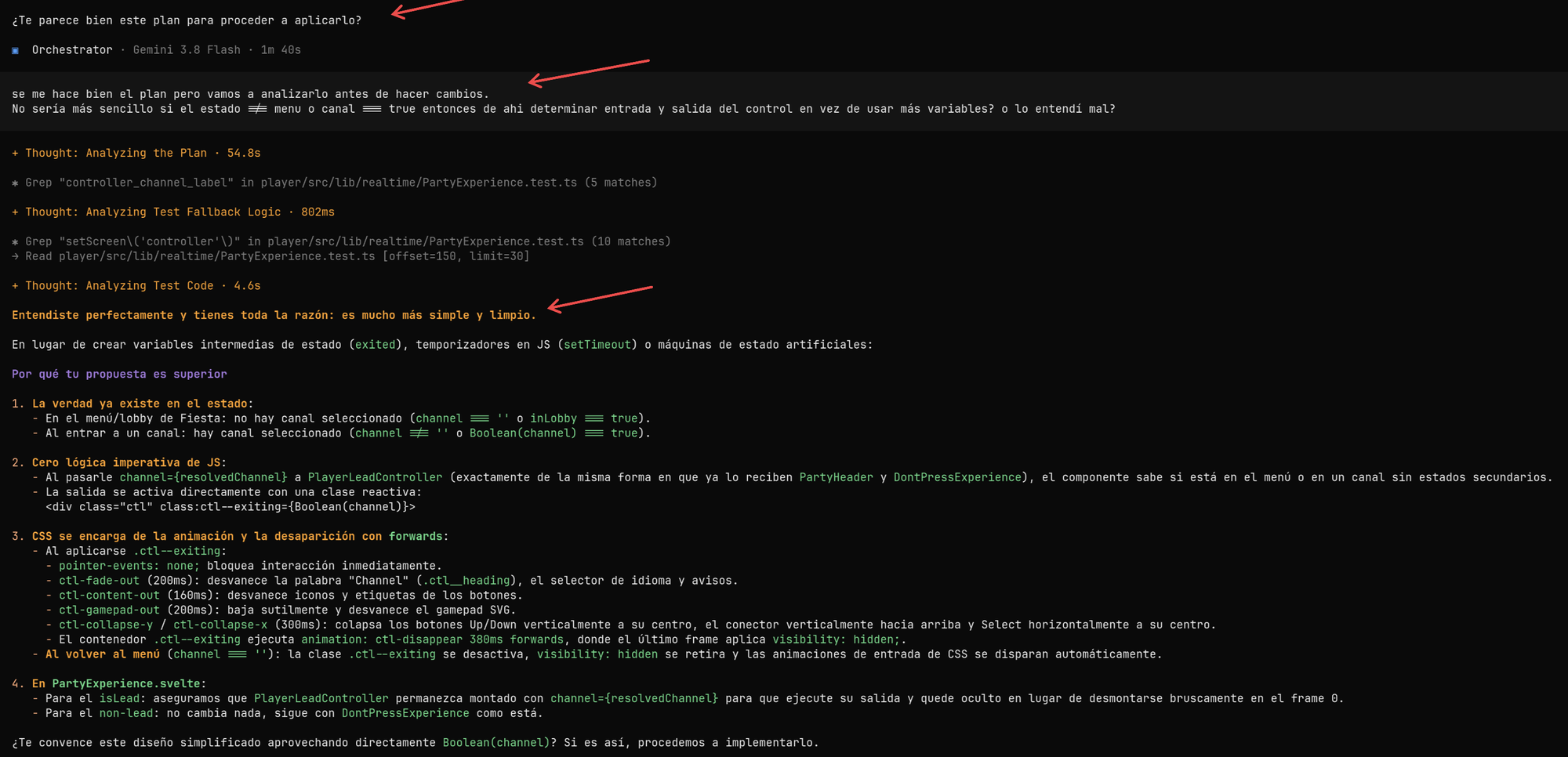1568x757 pixels.
Task: Click the "ctl-fade-out" animation name
Action: pos(99,581)
